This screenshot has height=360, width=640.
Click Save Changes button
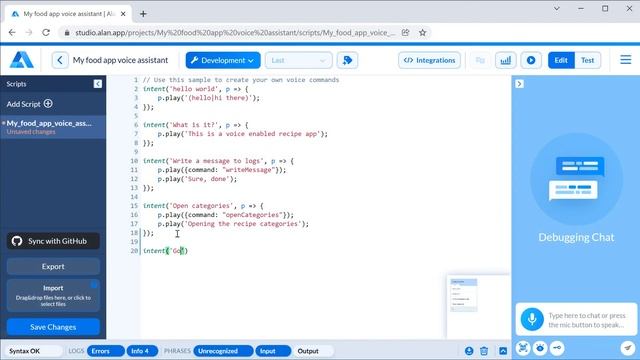[53, 327]
